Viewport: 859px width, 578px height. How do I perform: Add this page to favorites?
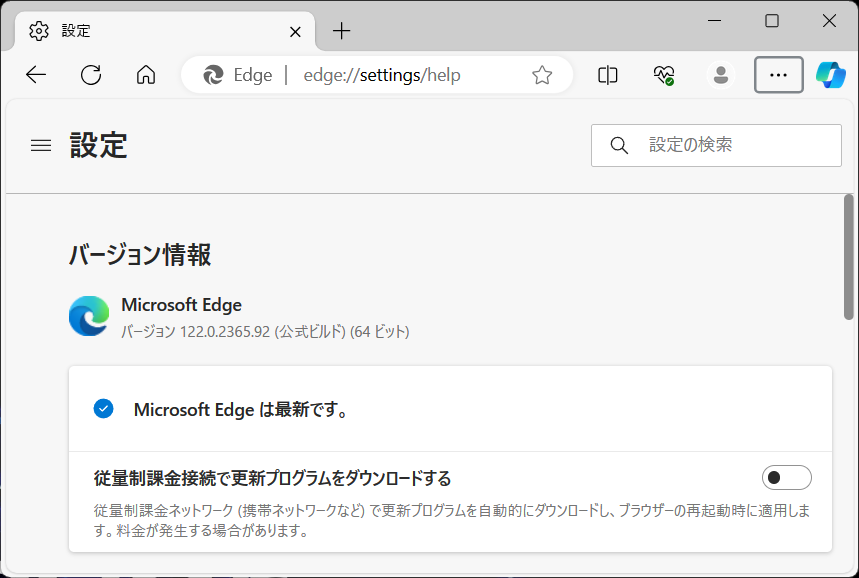(x=542, y=74)
